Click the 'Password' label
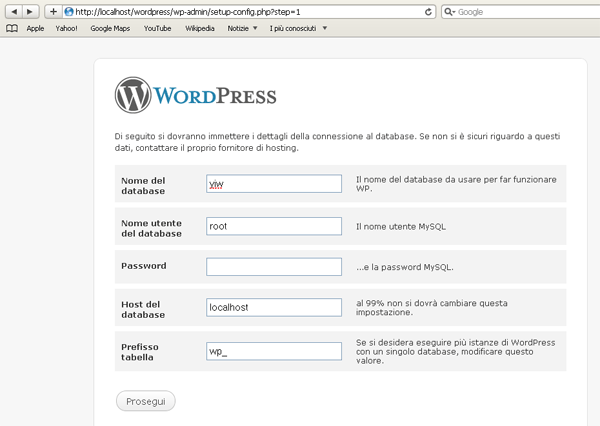600x426 pixels. pyautogui.click(x=143, y=266)
